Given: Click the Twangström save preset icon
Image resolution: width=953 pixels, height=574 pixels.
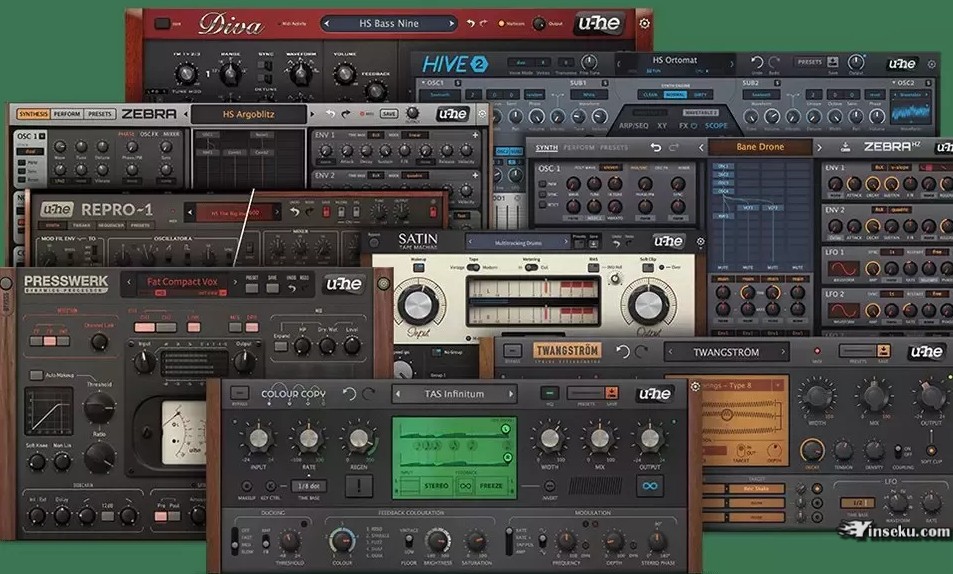Looking at the screenshot, I should pos(883,351).
